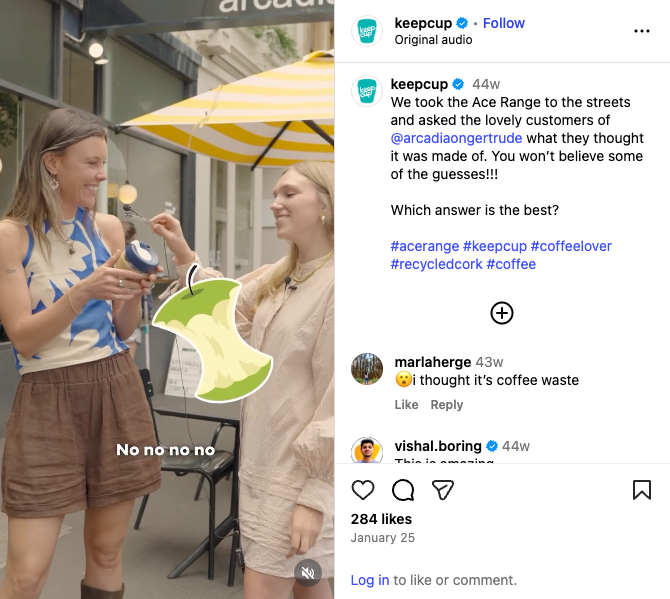This screenshot has height=599, width=670.
Task: Reply to marlaherge's comment
Action: click(x=447, y=405)
